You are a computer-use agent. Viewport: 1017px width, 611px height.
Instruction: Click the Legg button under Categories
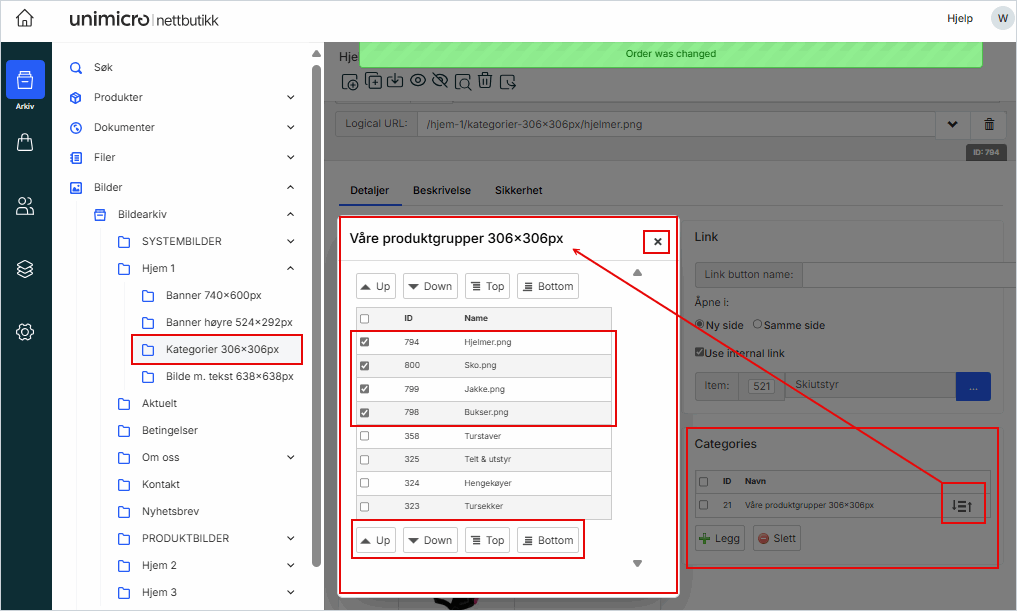point(719,538)
